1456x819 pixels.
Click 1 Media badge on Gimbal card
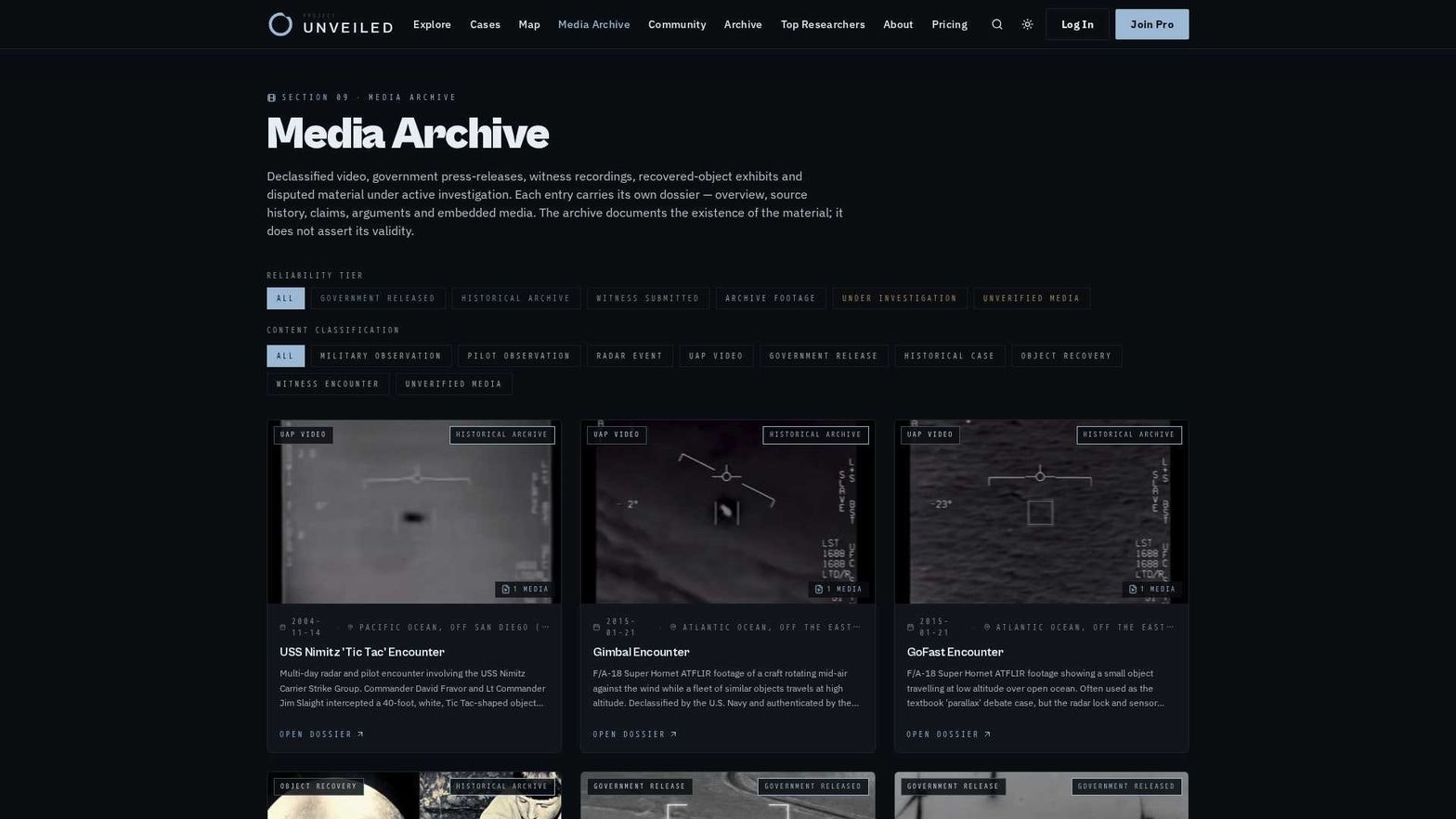coord(838,589)
